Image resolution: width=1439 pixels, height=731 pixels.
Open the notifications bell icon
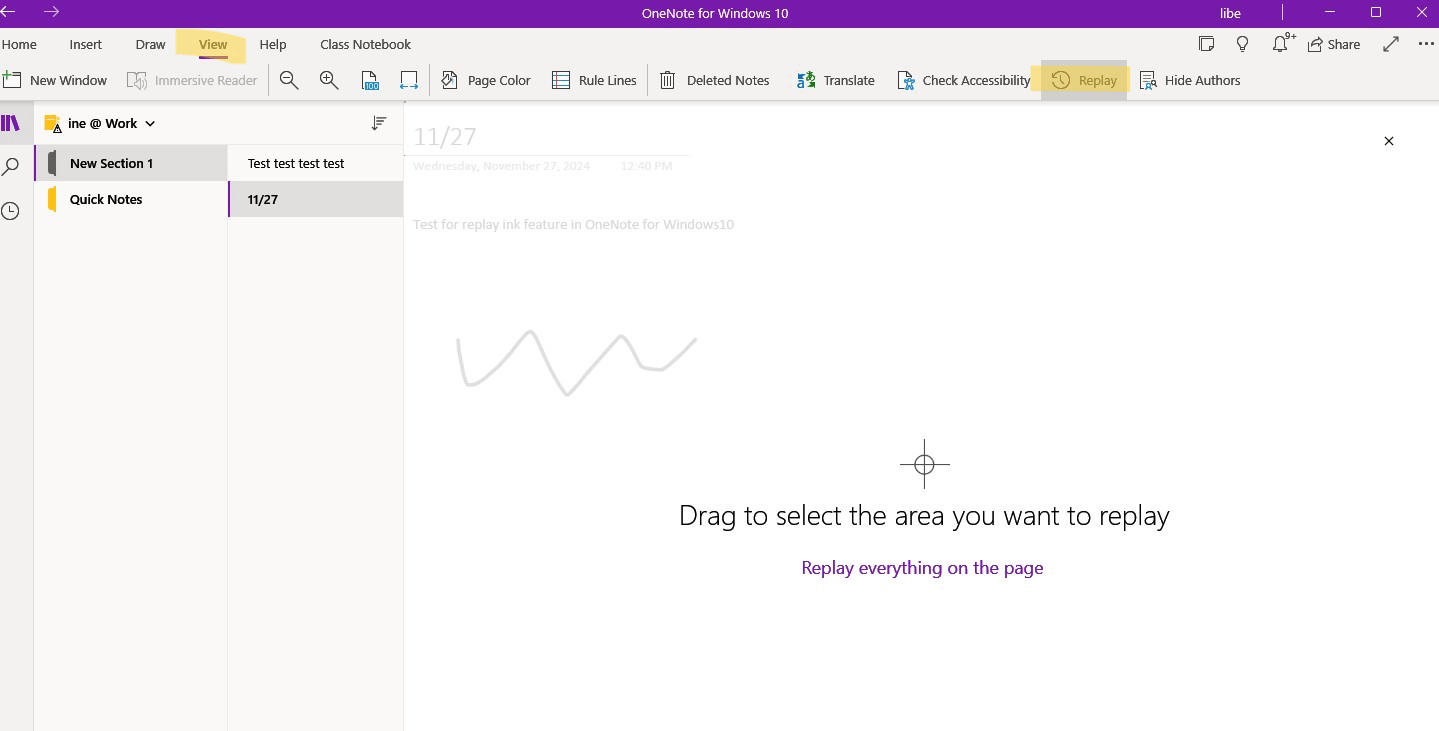(1282, 44)
